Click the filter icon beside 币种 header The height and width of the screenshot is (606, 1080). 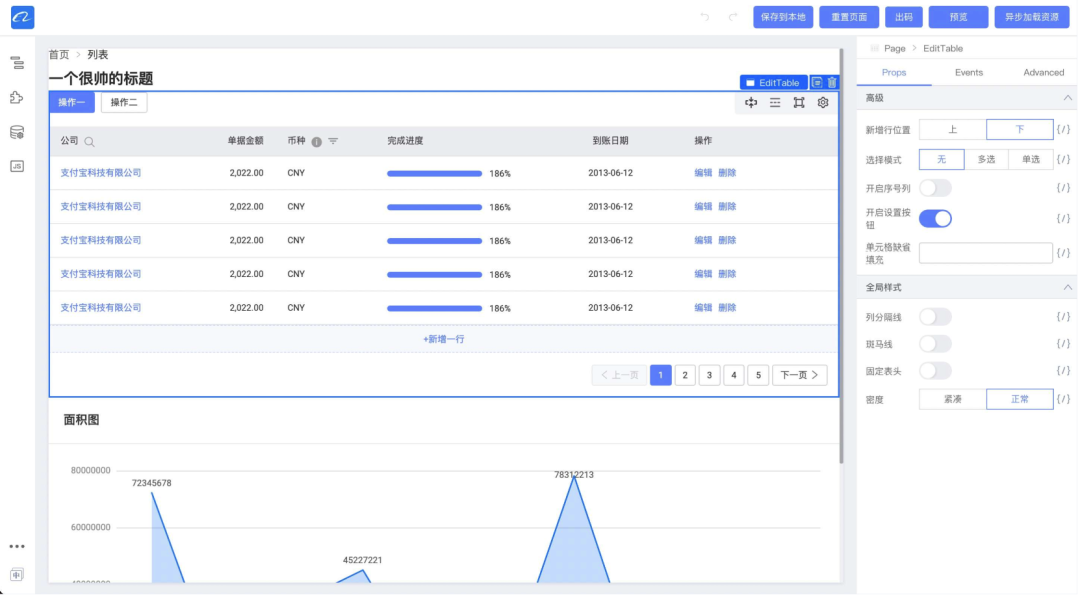(333, 141)
